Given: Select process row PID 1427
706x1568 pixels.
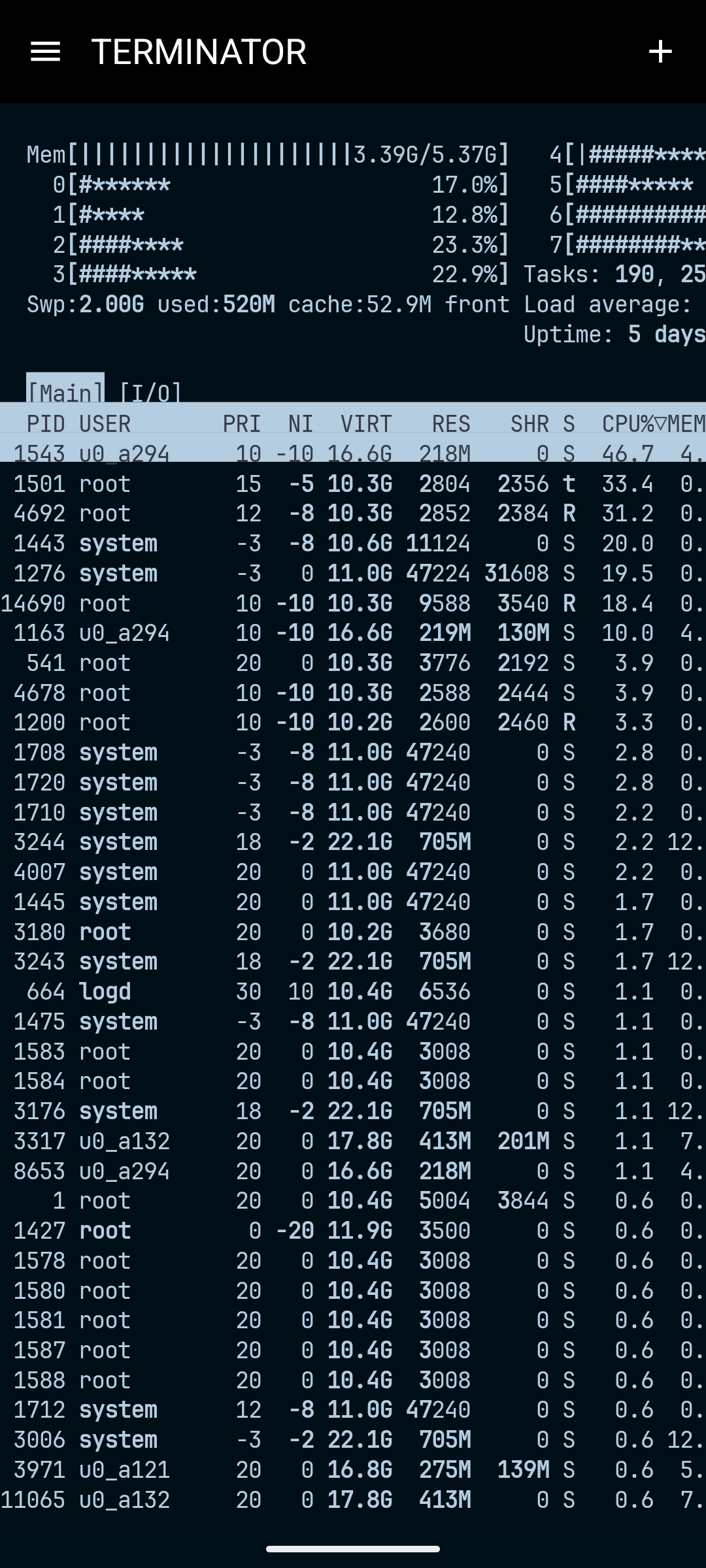Looking at the screenshot, I should (x=353, y=1231).
